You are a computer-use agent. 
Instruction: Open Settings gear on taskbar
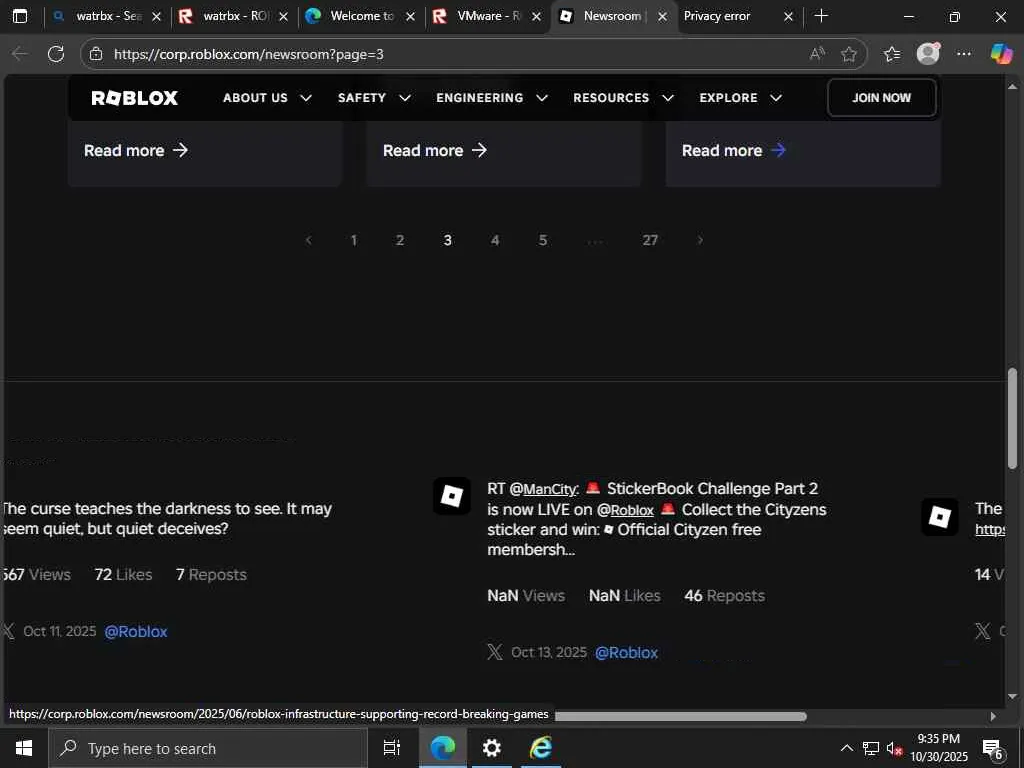[x=491, y=748]
